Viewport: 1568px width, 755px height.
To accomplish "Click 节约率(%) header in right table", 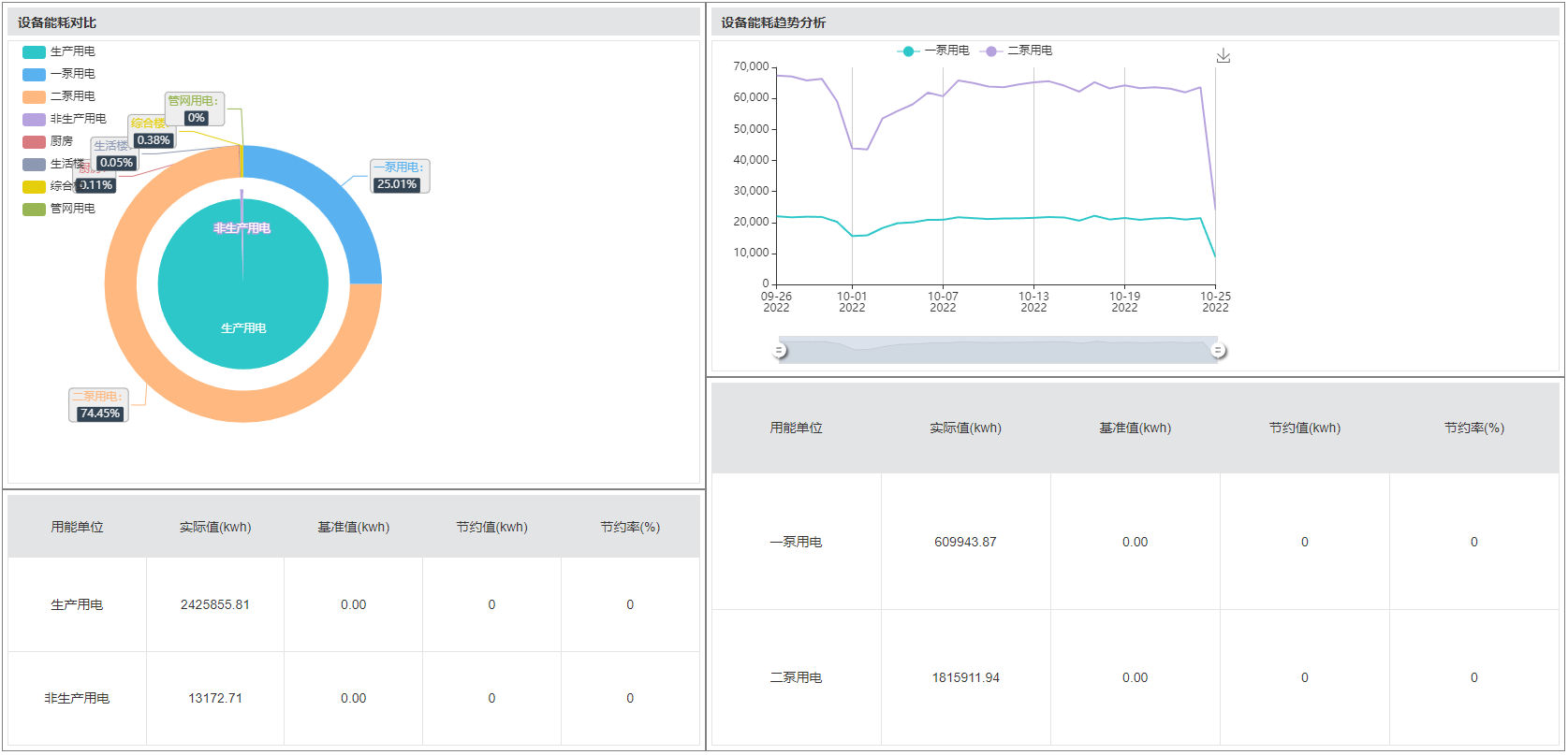I will pyautogui.click(x=1473, y=428).
